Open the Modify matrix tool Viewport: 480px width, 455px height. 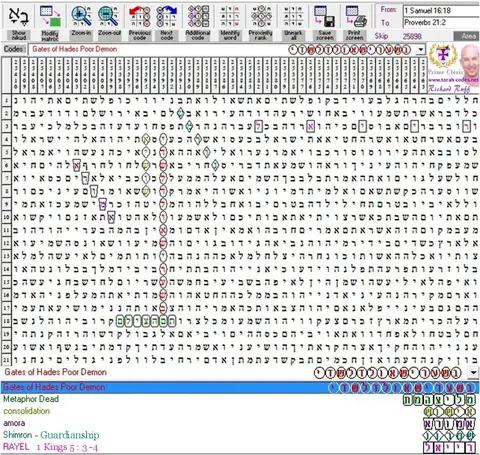pyautogui.click(x=50, y=16)
